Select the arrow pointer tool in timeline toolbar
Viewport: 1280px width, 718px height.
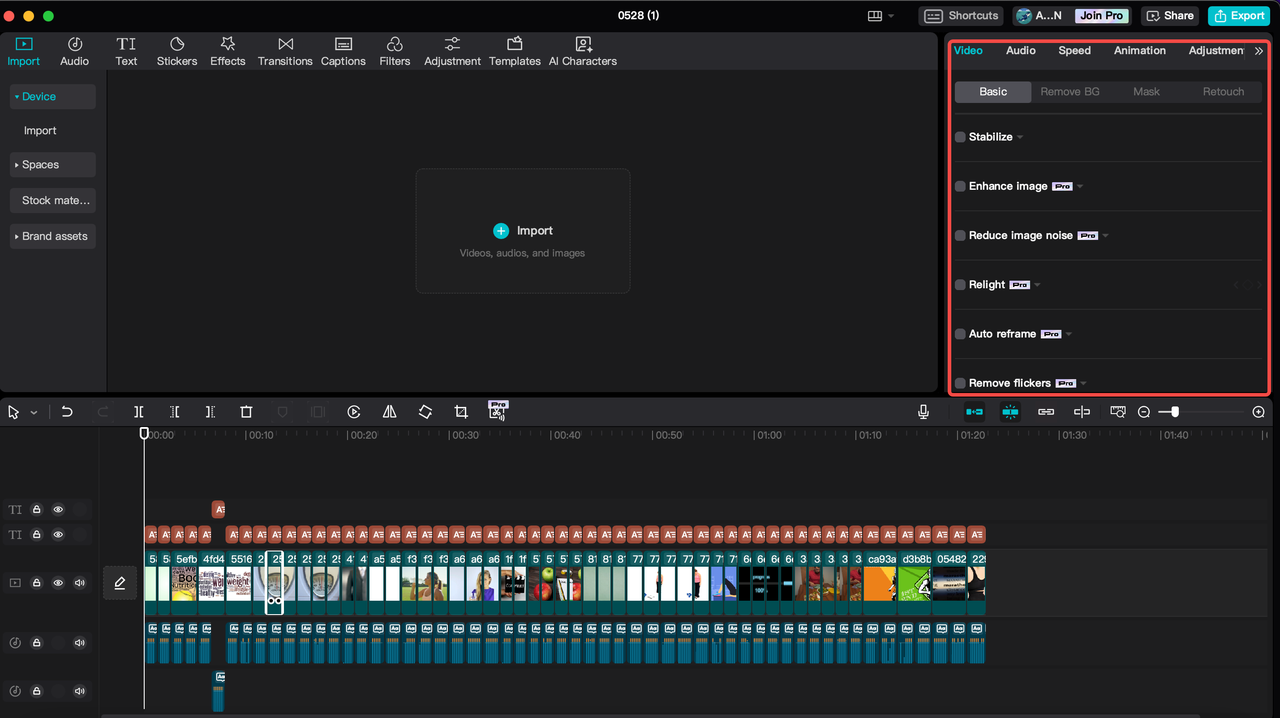(x=14, y=412)
